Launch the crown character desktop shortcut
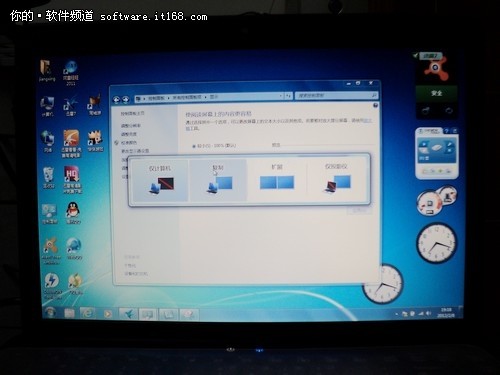The height and width of the screenshot is (375, 500). [95, 141]
